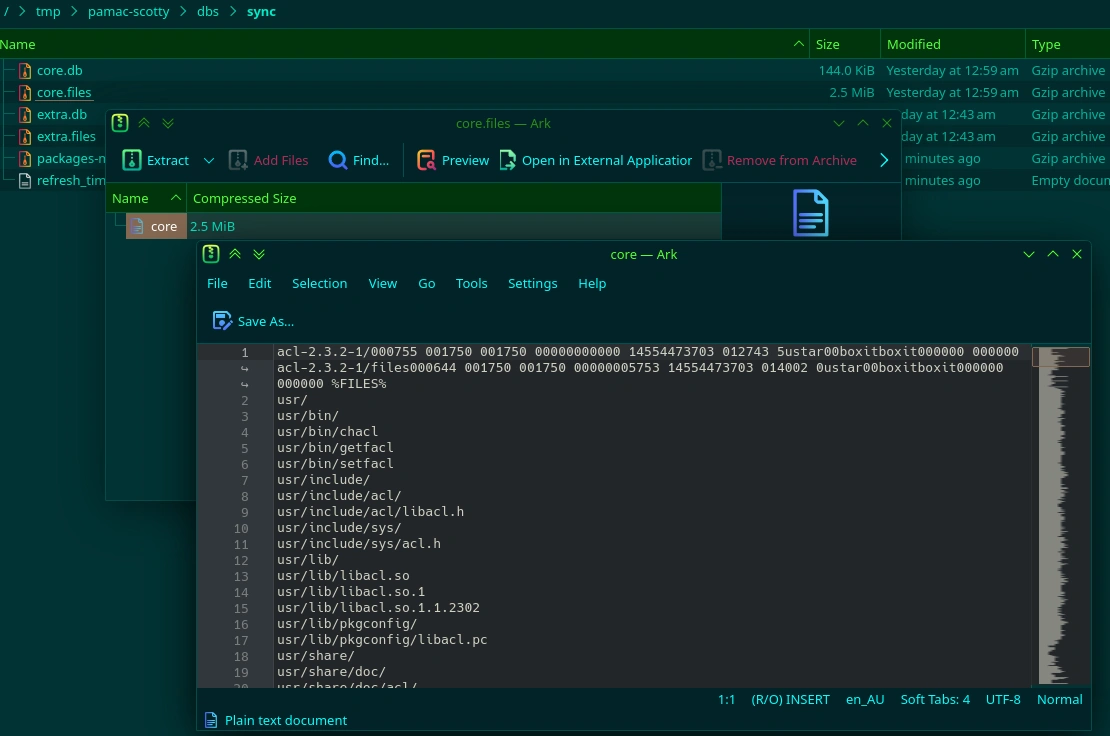This screenshot has height=736, width=1110.
Task: Select extra.db in the file manager
Action: (x=62, y=115)
